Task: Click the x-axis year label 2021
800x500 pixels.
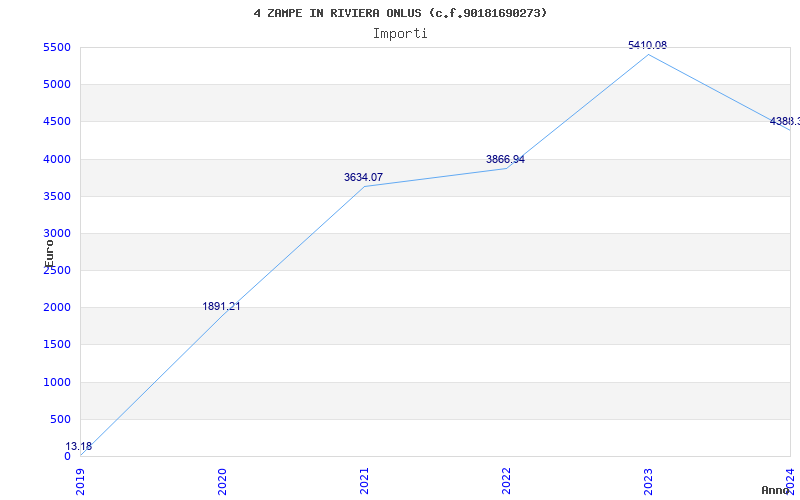Action: (364, 482)
